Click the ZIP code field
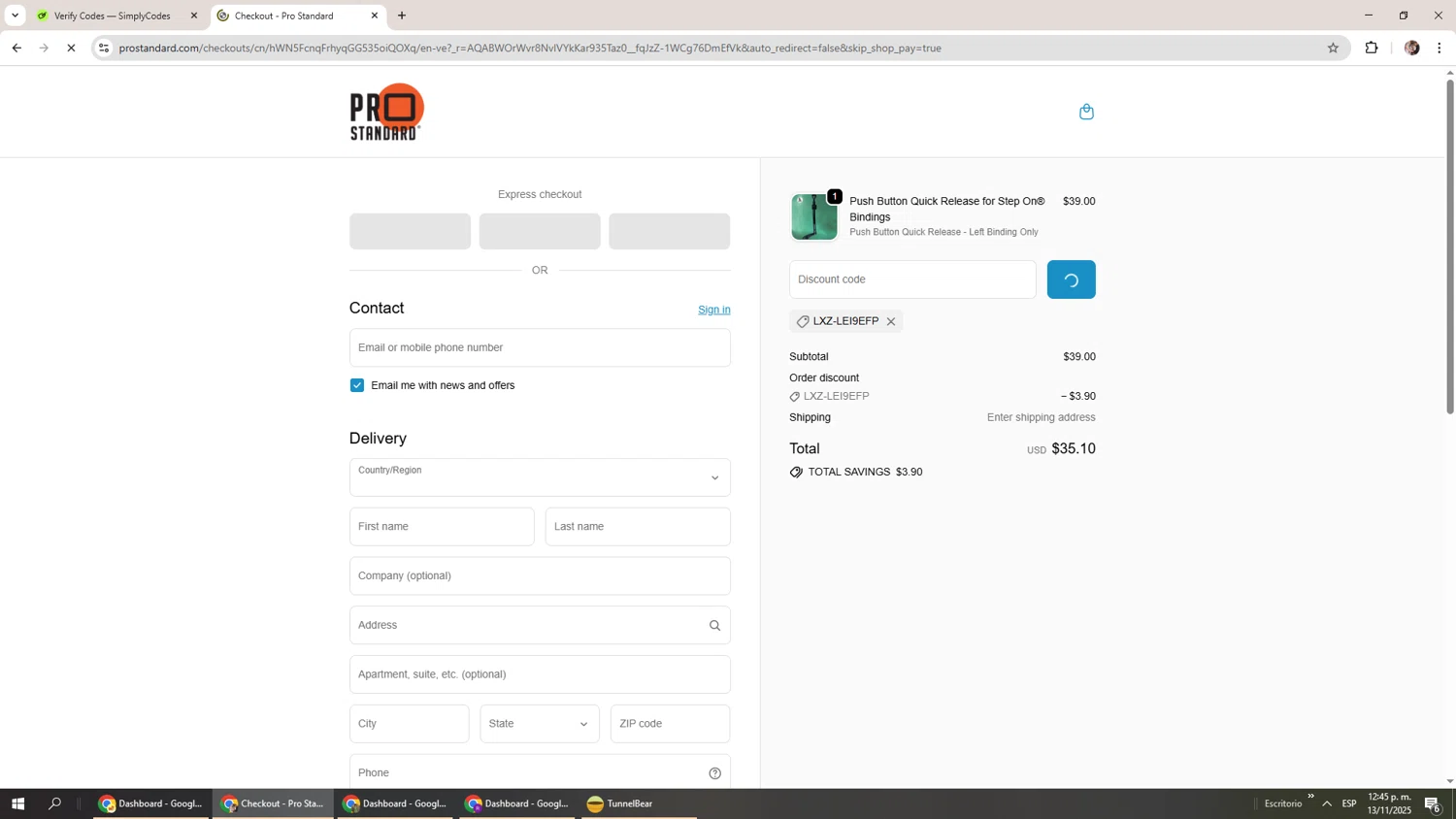 (670, 724)
